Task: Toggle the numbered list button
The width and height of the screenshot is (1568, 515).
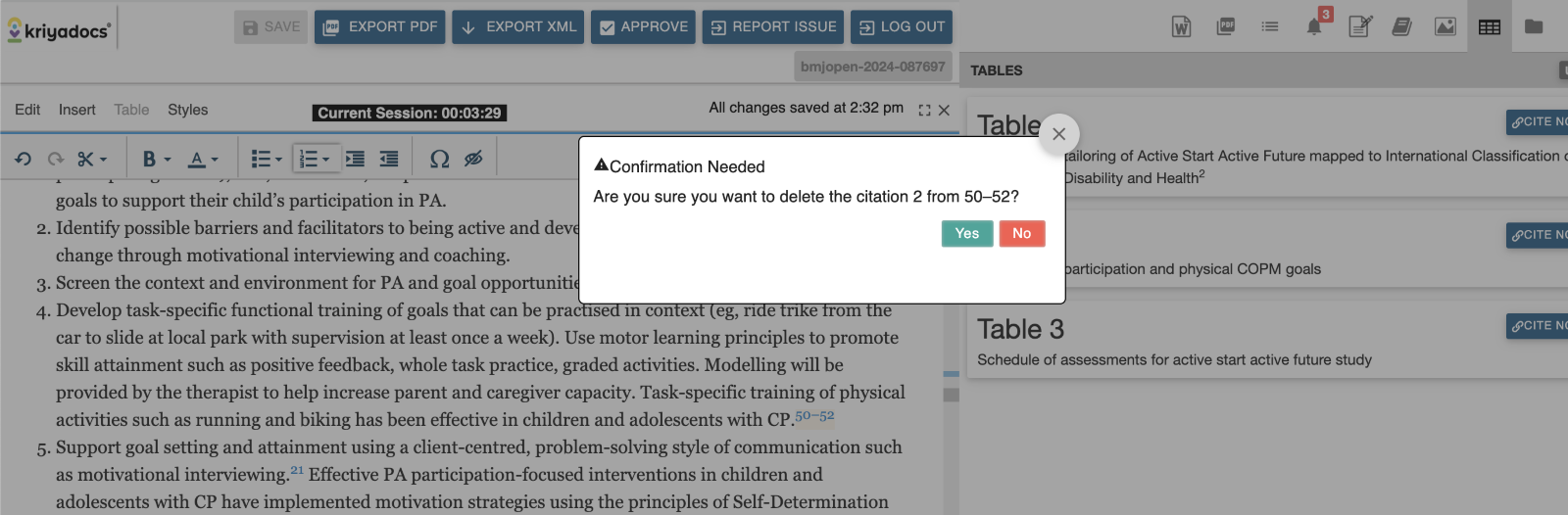Action: 309,159
